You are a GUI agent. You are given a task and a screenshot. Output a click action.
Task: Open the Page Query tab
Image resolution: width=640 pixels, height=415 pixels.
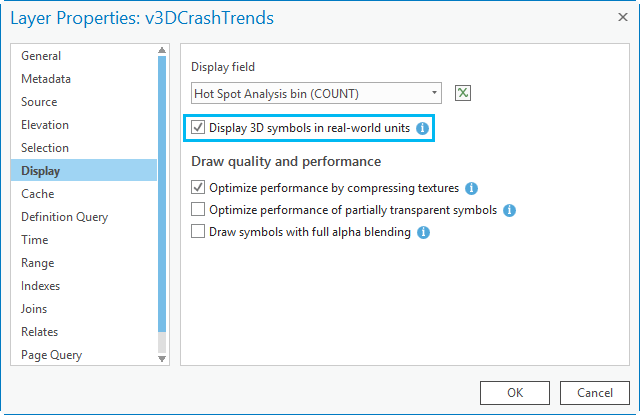[52, 355]
